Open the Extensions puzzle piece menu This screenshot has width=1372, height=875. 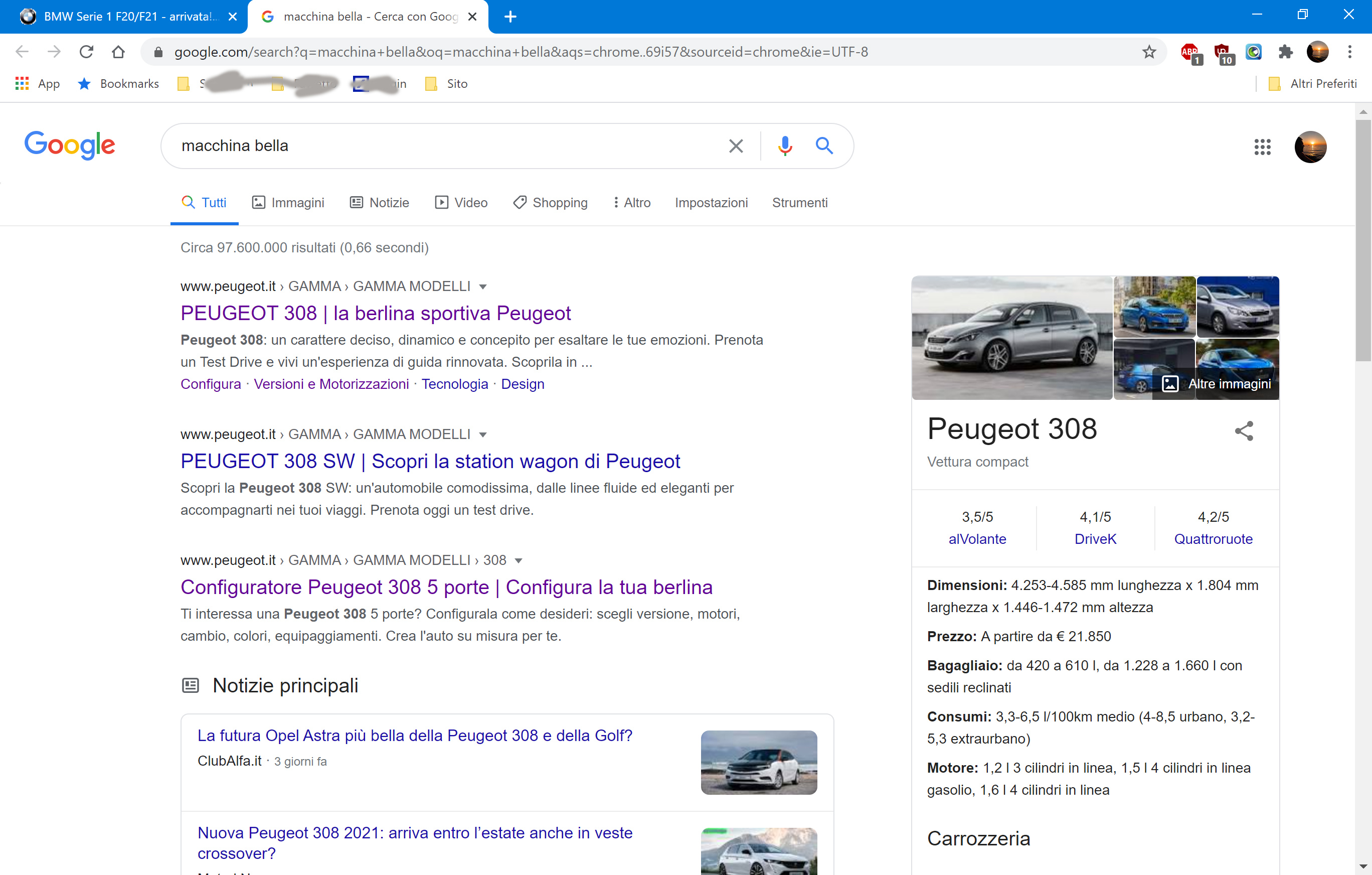1285,52
